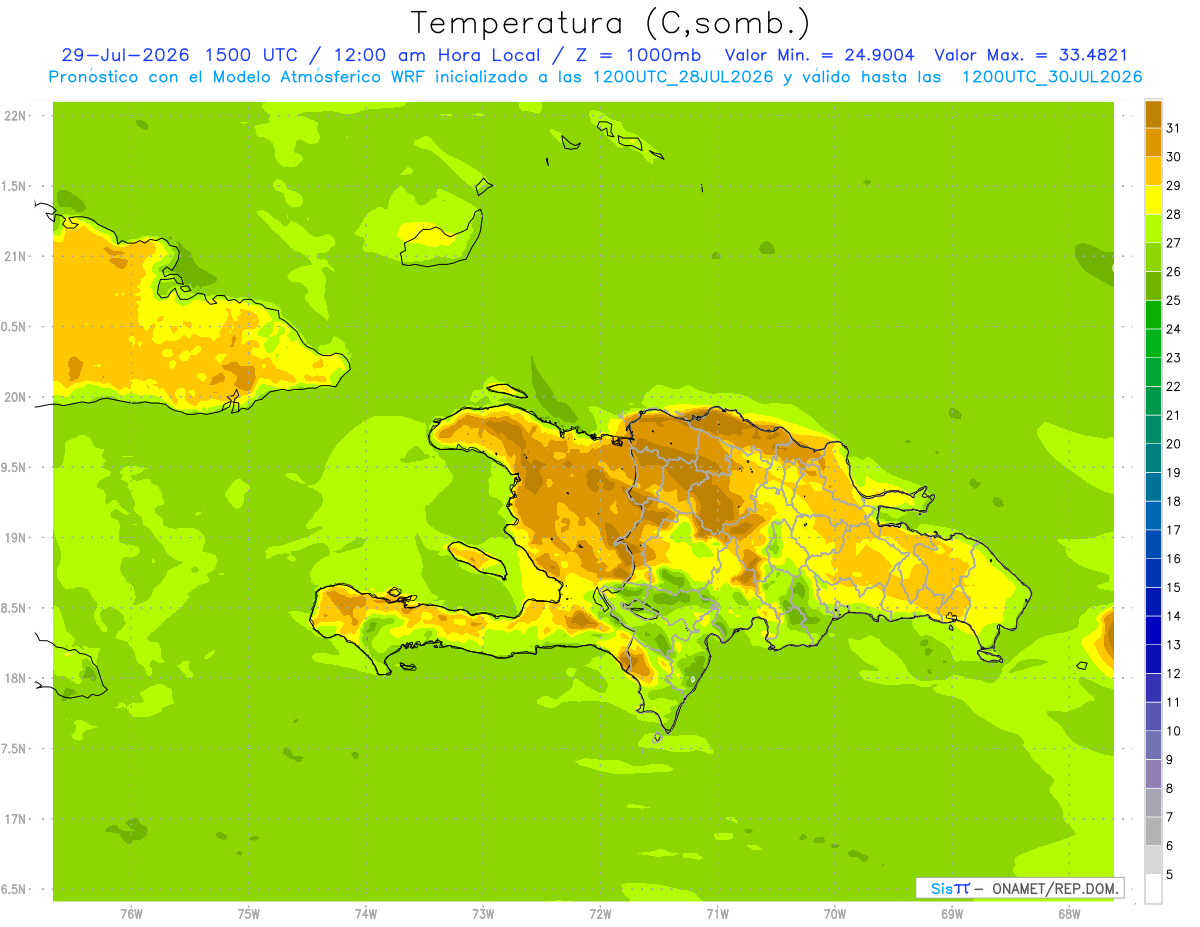
Task: Select the lime 27–28 legend swatch
Action: [x=1153, y=228]
